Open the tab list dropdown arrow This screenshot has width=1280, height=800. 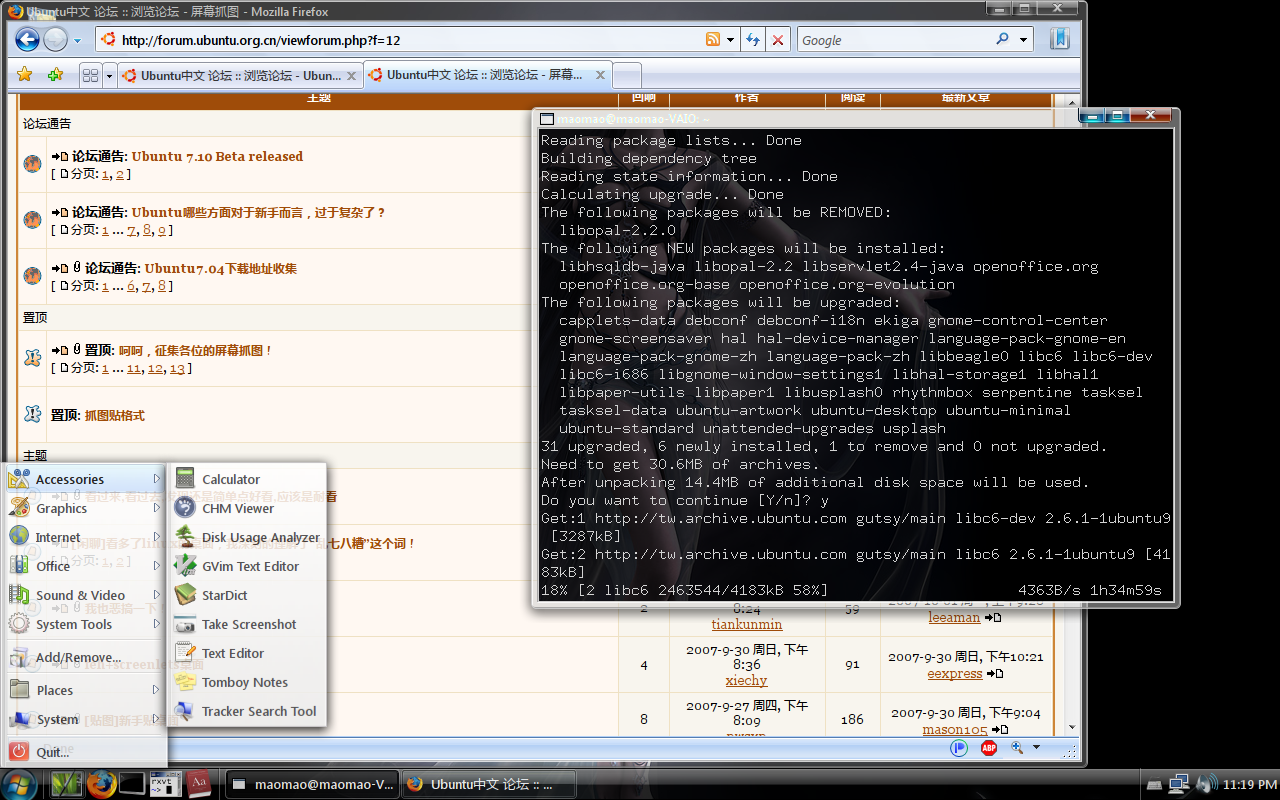(x=107, y=75)
